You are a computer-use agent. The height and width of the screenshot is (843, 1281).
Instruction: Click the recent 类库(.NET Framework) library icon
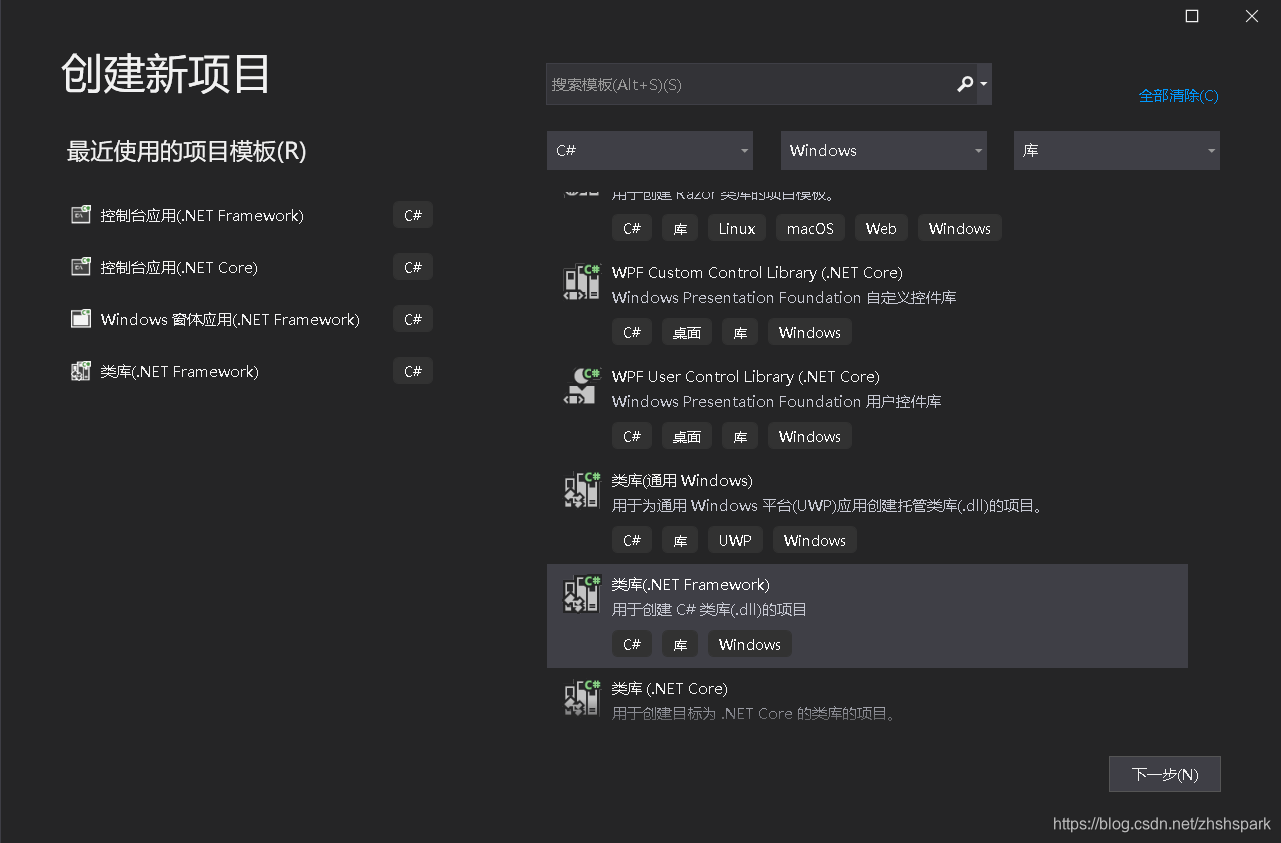pyautogui.click(x=81, y=371)
